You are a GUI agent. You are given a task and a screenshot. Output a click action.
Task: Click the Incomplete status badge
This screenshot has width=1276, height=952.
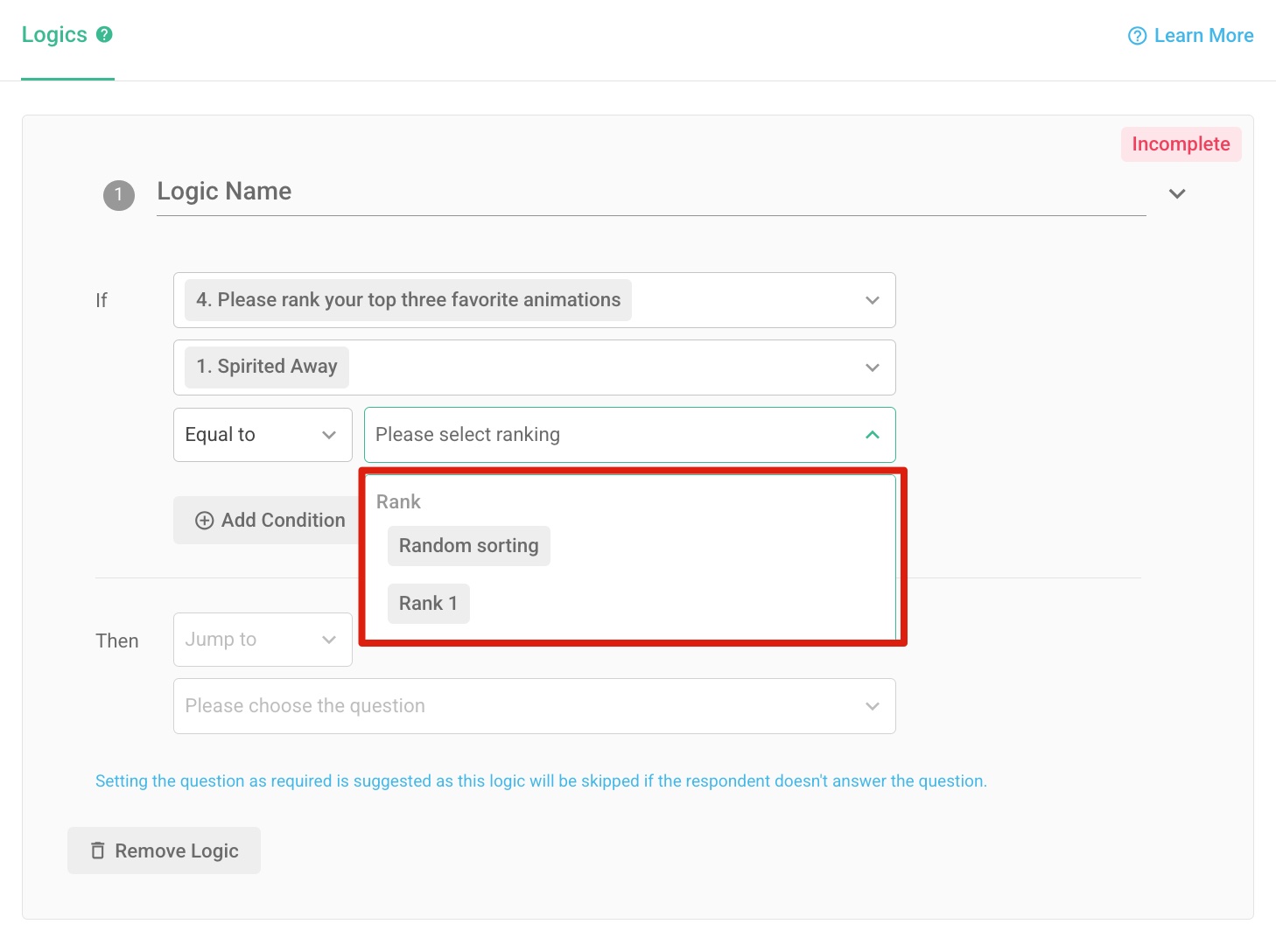(1180, 144)
